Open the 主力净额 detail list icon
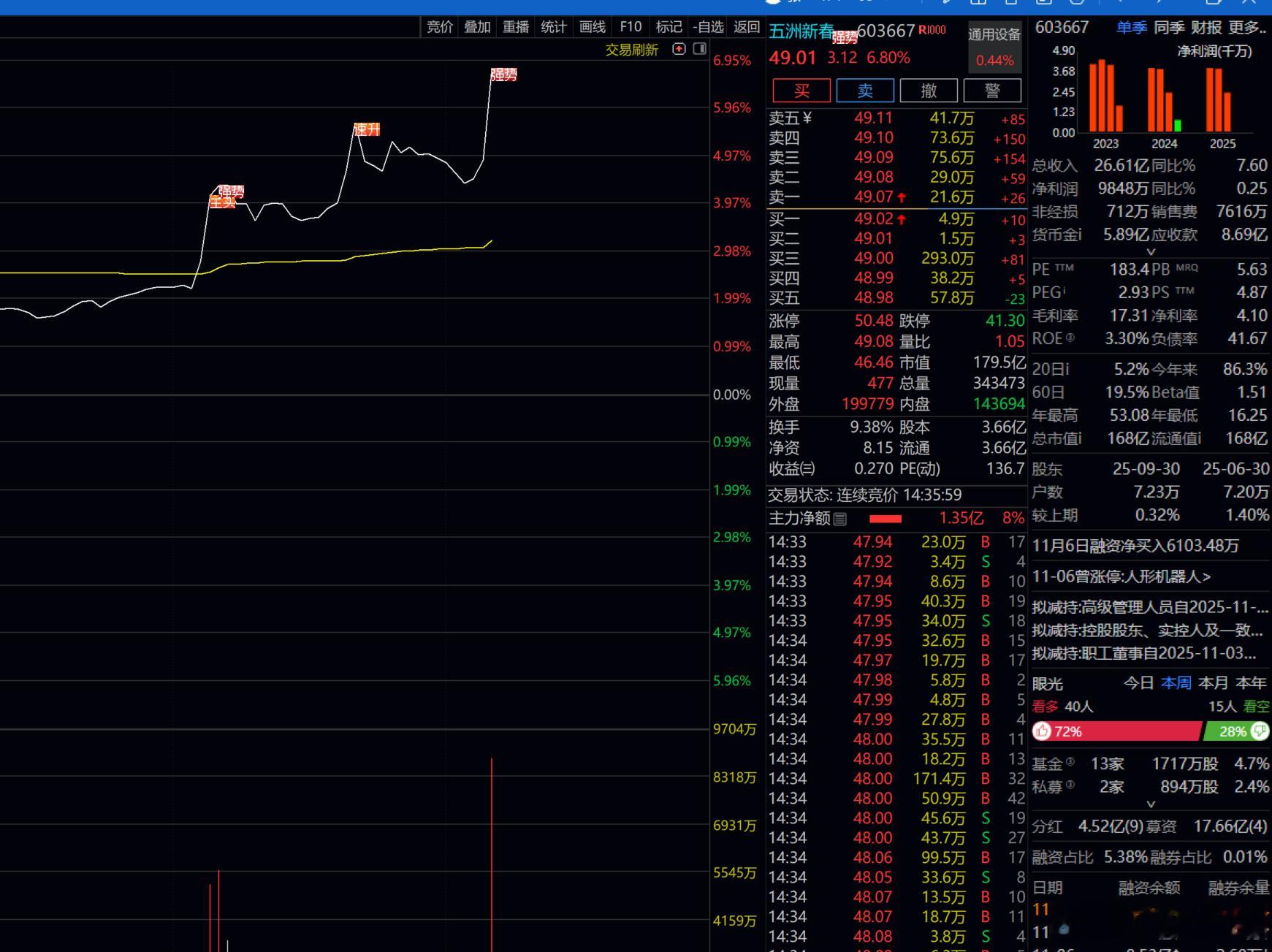1272x952 pixels. pos(840,519)
